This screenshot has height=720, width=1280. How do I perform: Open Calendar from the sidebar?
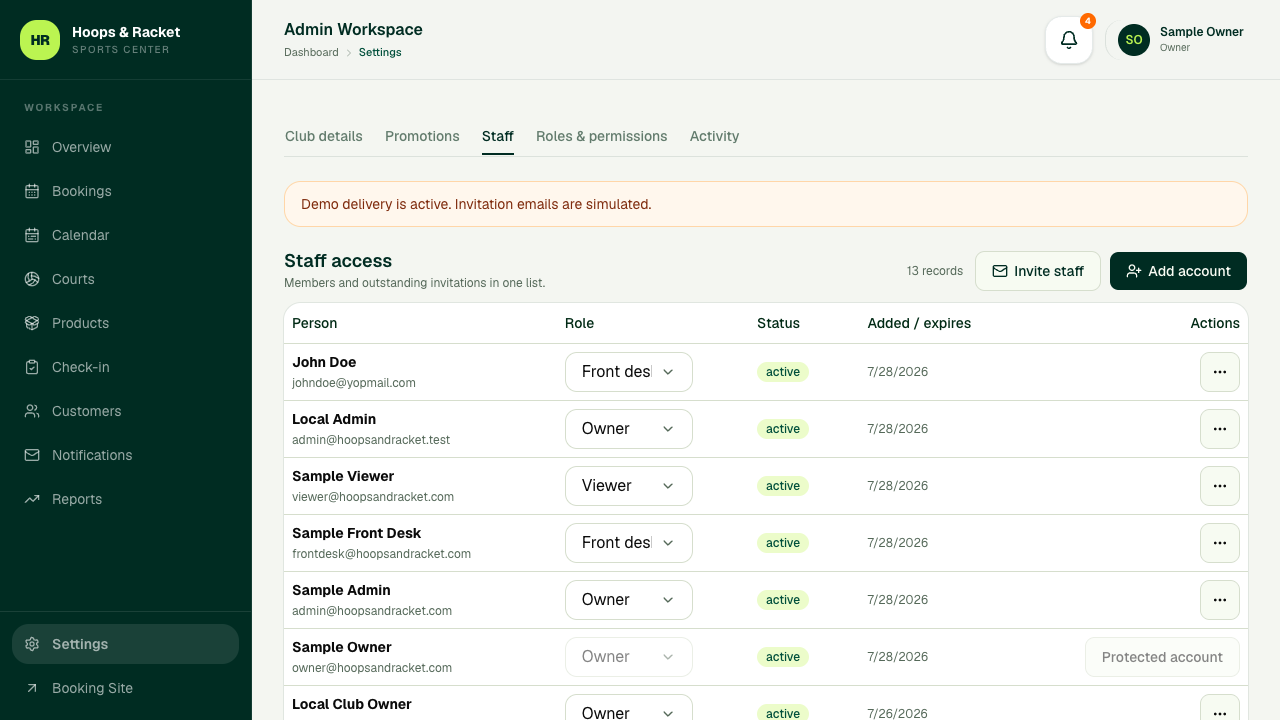point(125,235)
